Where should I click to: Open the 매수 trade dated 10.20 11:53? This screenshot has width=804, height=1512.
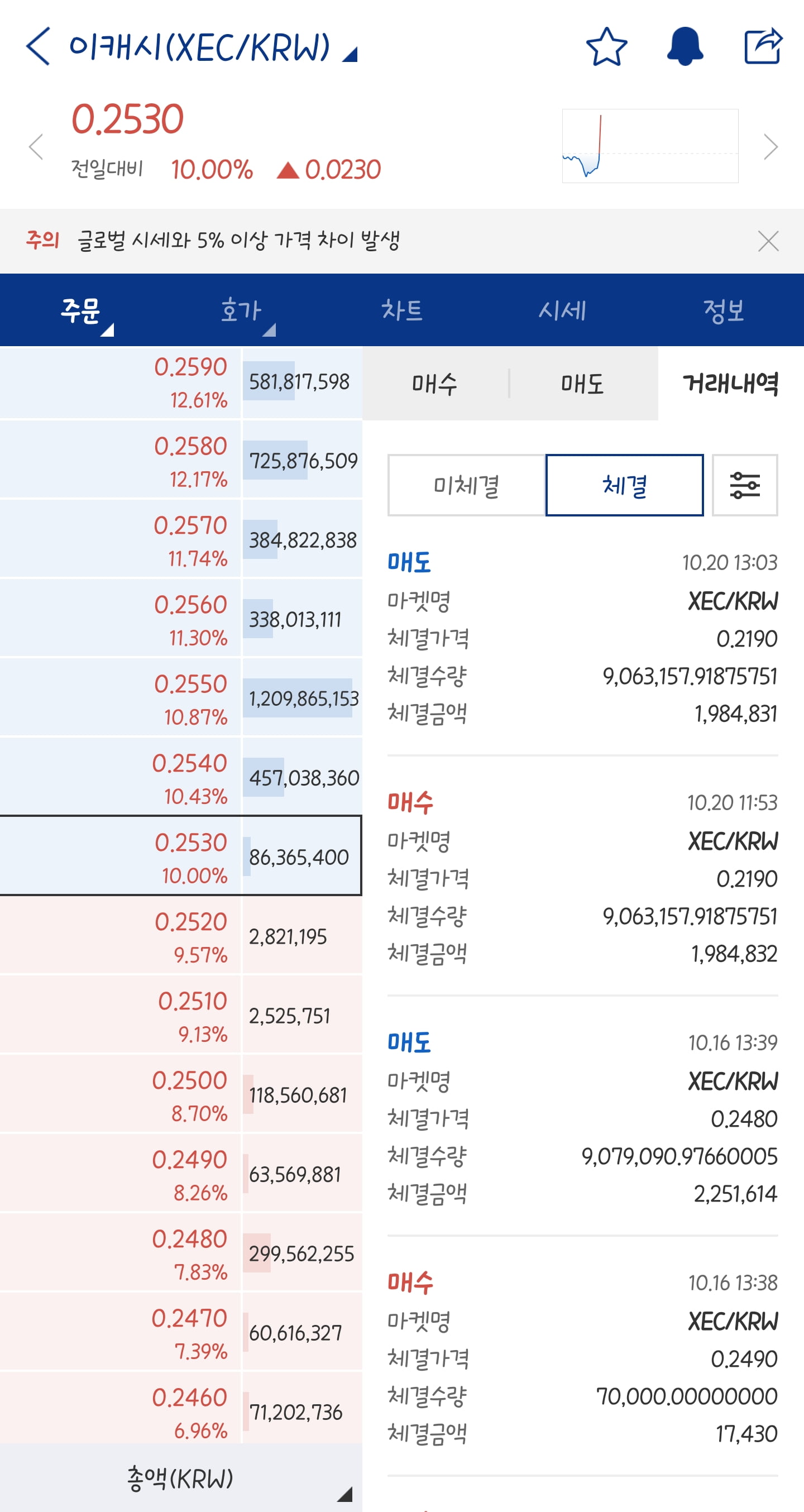tap(583, 879)
